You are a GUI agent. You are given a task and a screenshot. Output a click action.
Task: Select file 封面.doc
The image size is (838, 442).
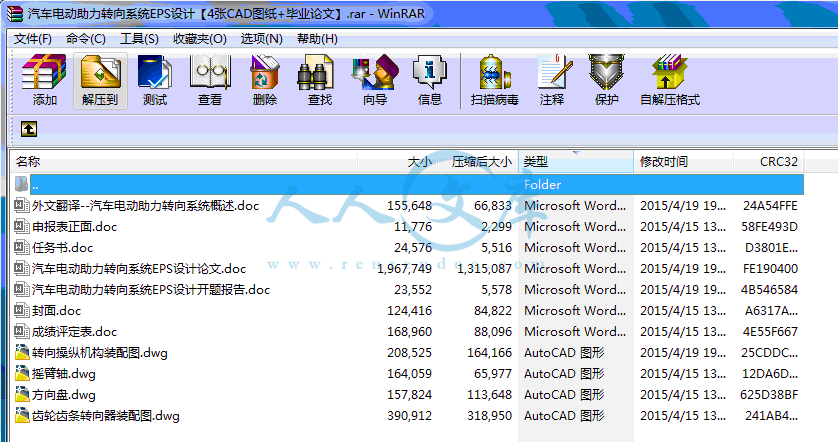coord(57,311)
